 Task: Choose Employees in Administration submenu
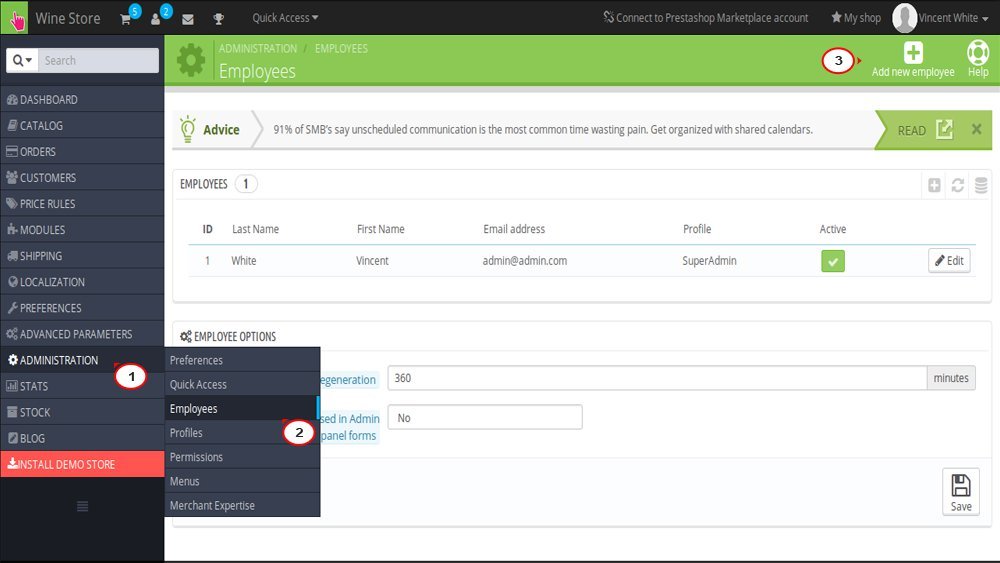tap(242, 409)
